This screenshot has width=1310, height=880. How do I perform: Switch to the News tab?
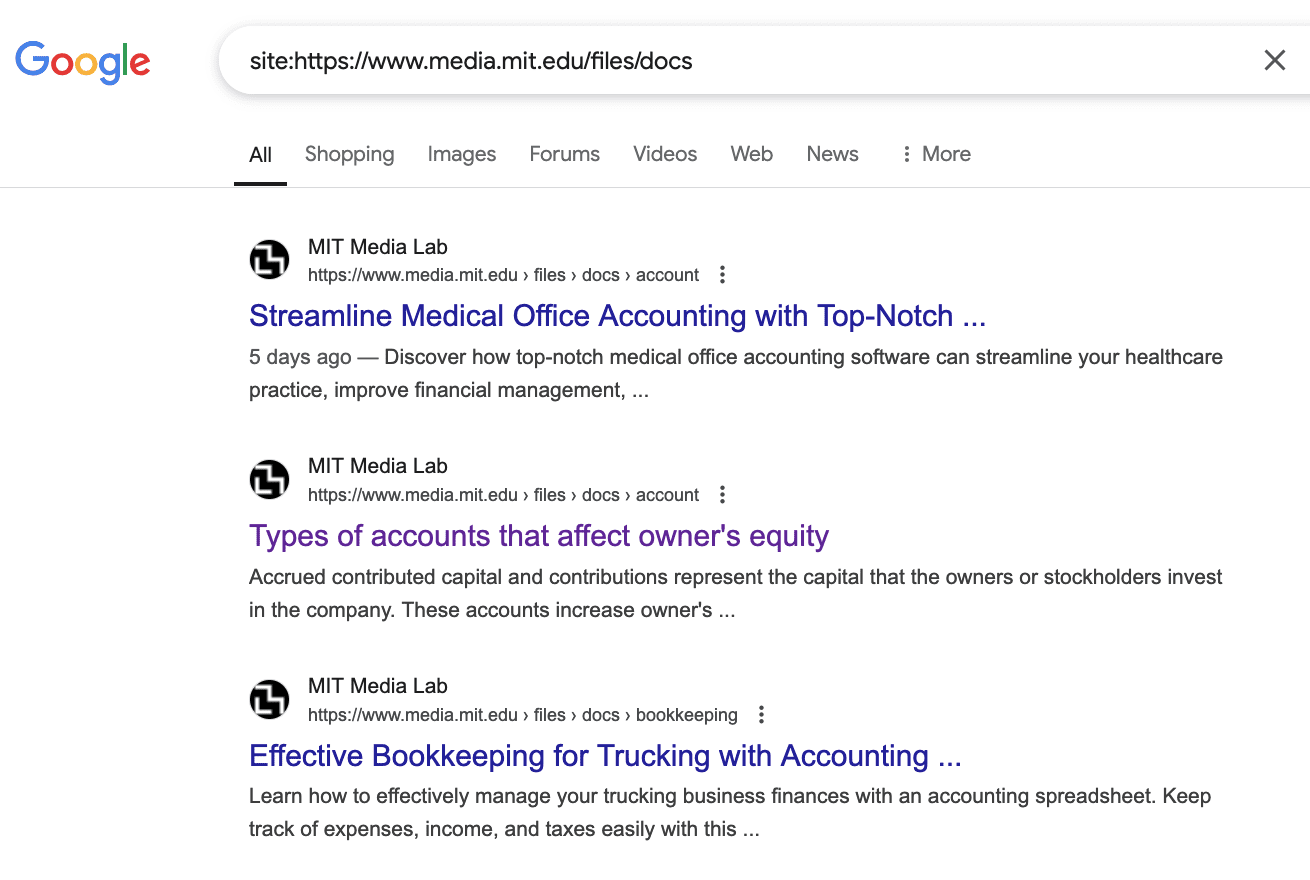832,154
